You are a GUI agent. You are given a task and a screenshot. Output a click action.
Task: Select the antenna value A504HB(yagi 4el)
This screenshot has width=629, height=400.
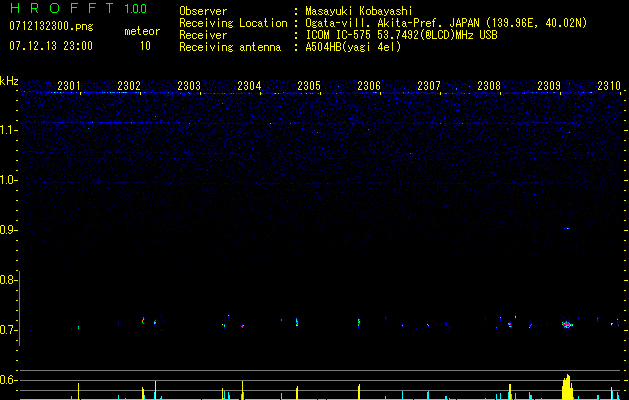(353, 47)
